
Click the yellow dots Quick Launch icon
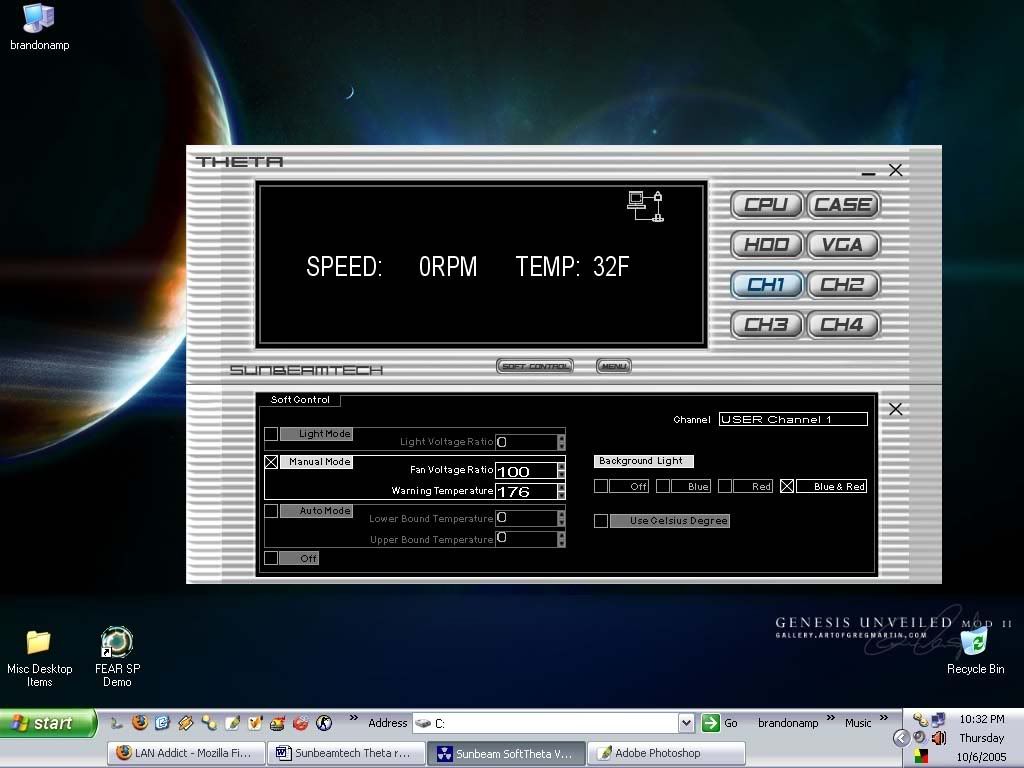pos(209,723)
